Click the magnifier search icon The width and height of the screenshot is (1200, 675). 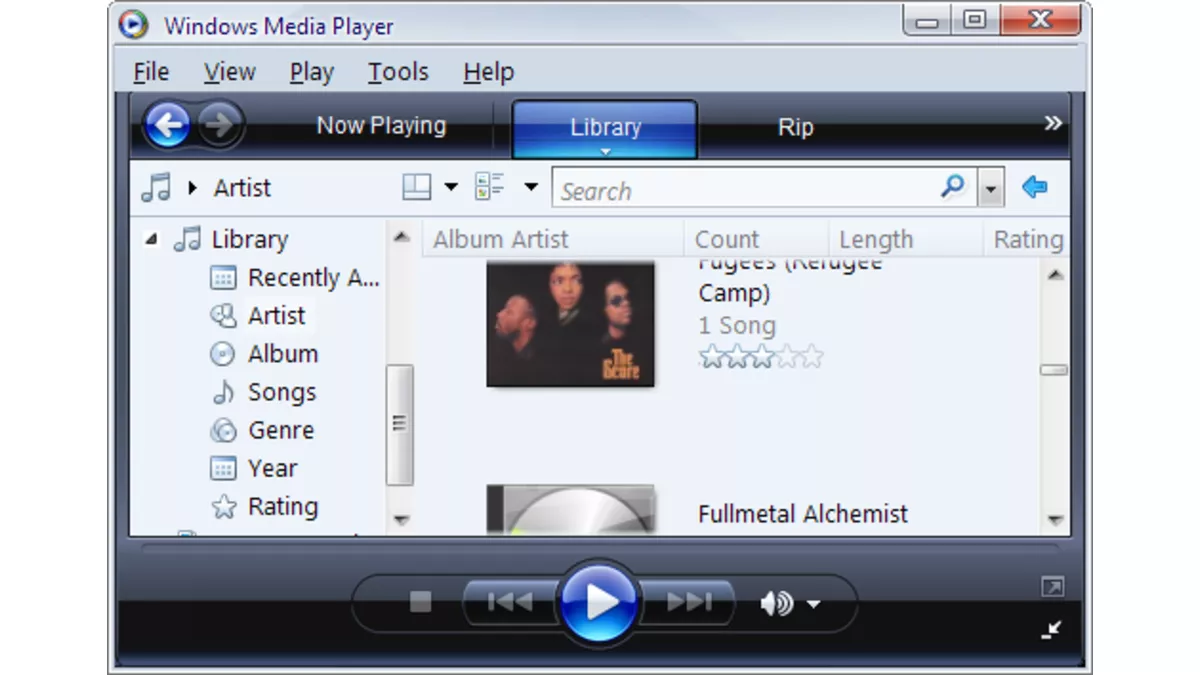point(953,187)
